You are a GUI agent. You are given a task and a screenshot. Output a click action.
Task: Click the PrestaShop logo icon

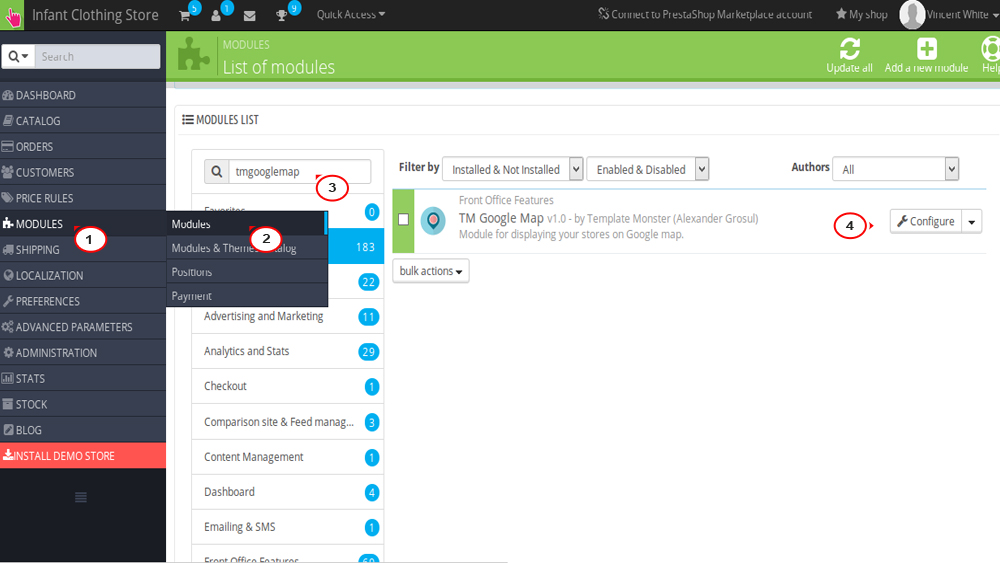(12, 15)
